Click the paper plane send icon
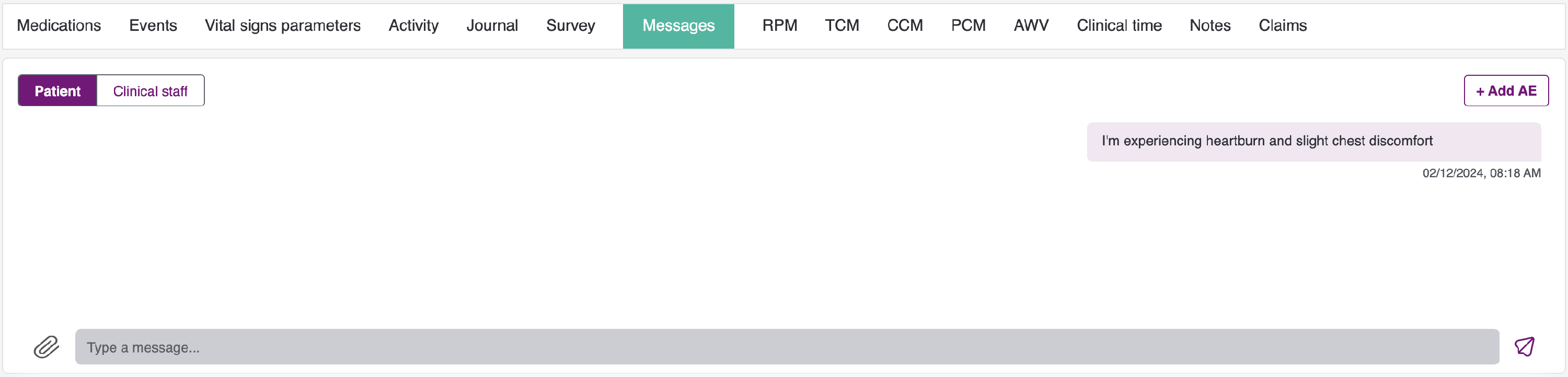The height and width of the screenshot is (377, 1568). coord(1525,347)
